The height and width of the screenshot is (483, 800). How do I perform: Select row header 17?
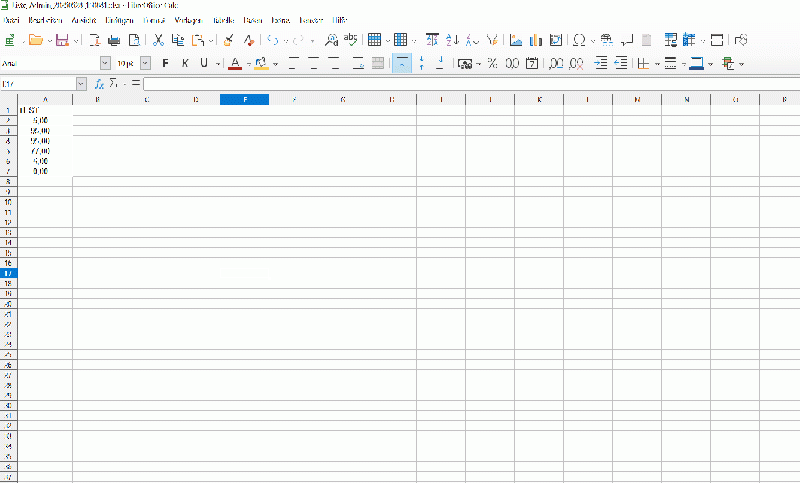coord(8,273)
